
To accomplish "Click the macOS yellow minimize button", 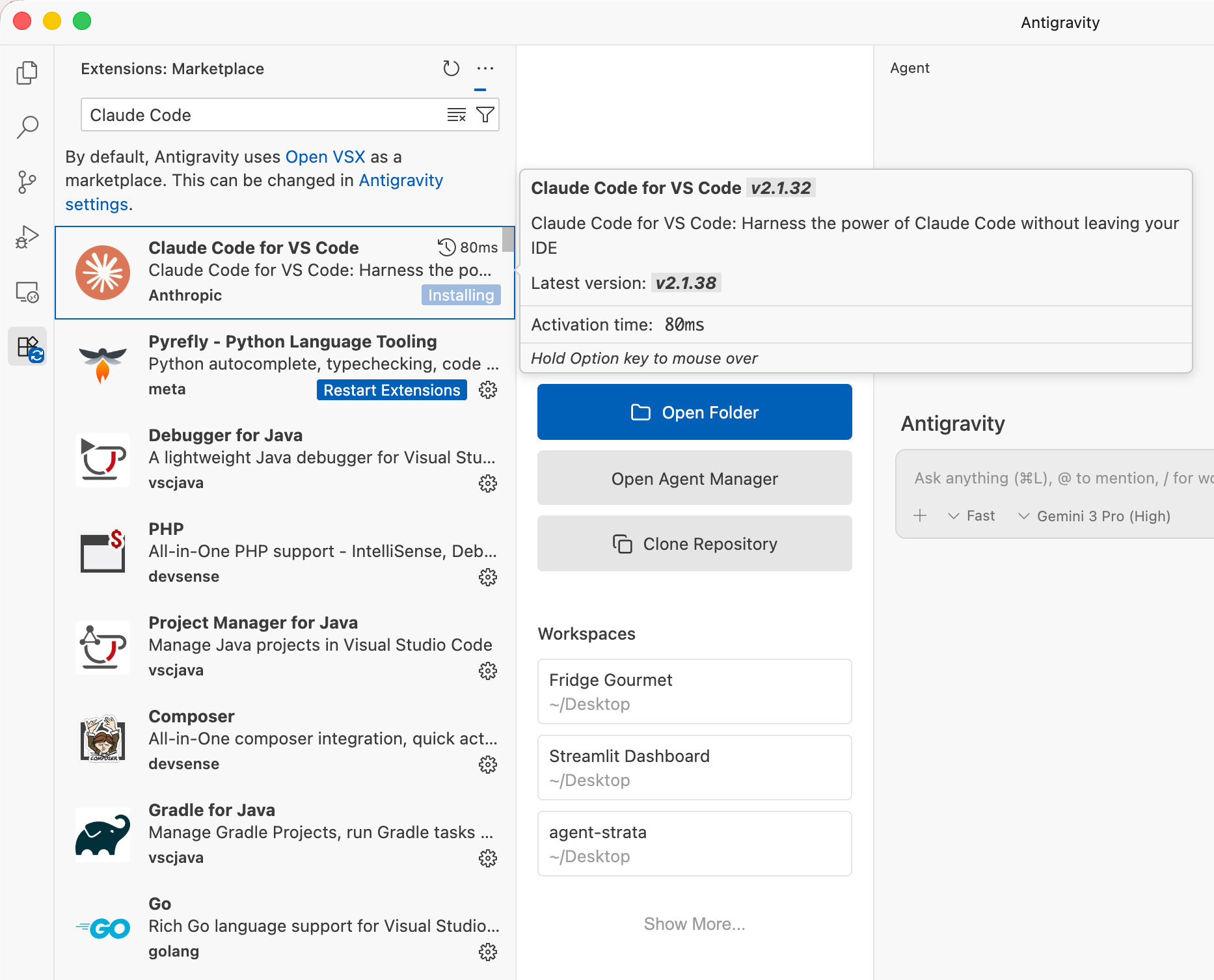I will 52,21.
